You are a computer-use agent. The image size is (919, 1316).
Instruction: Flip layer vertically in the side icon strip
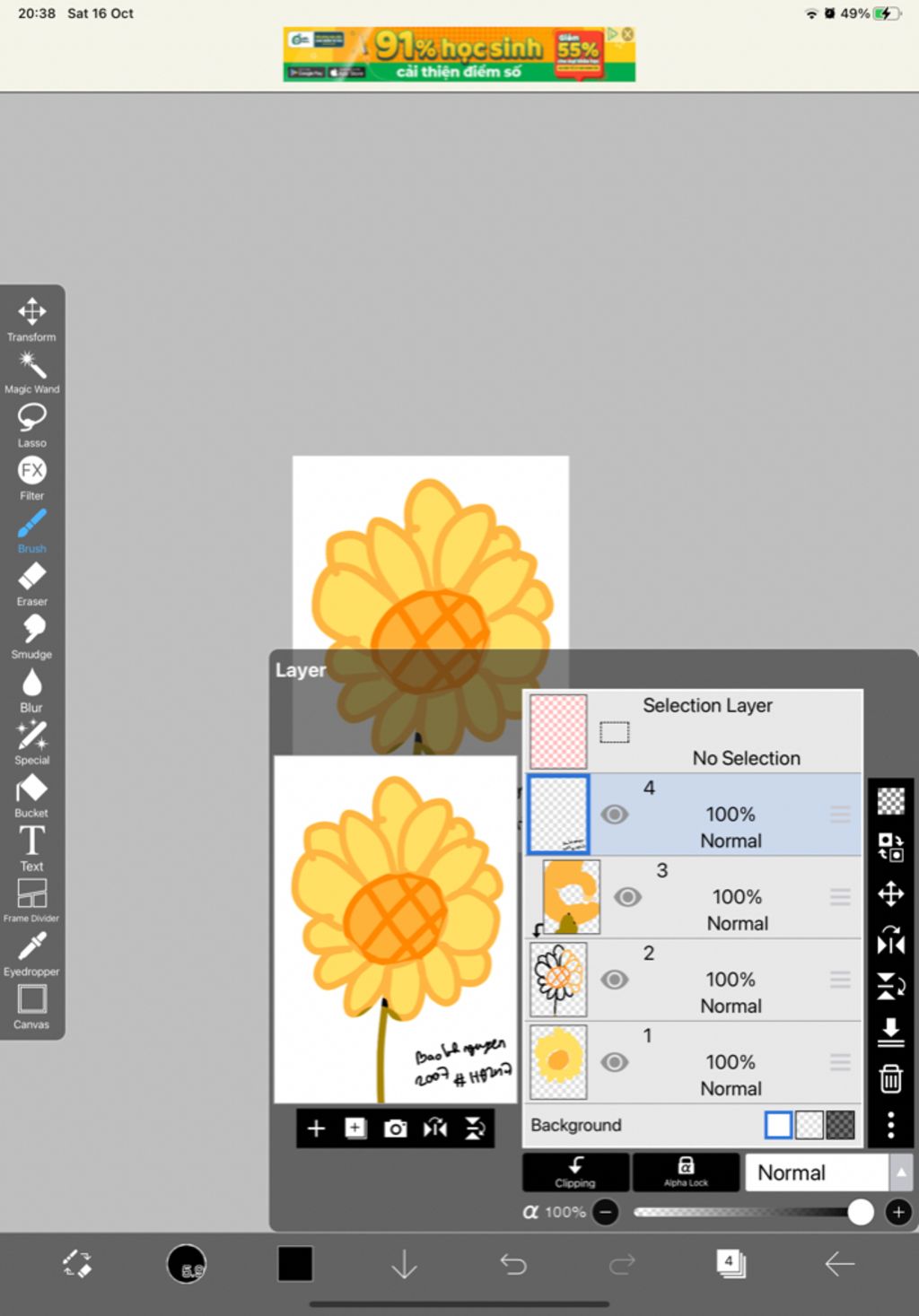pos(890,986)
